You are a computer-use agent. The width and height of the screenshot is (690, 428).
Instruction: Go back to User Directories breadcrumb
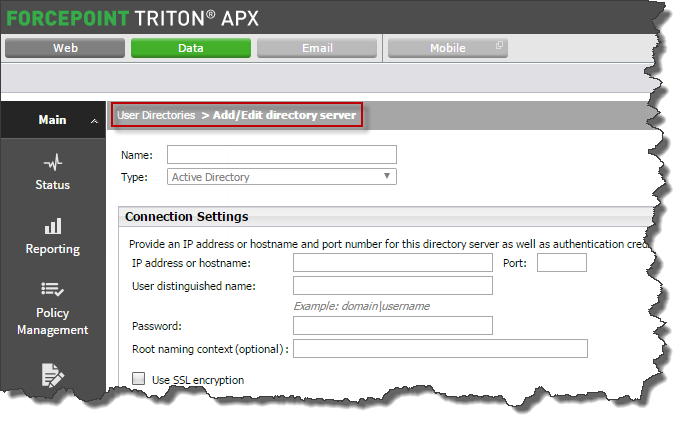(156, 115)
